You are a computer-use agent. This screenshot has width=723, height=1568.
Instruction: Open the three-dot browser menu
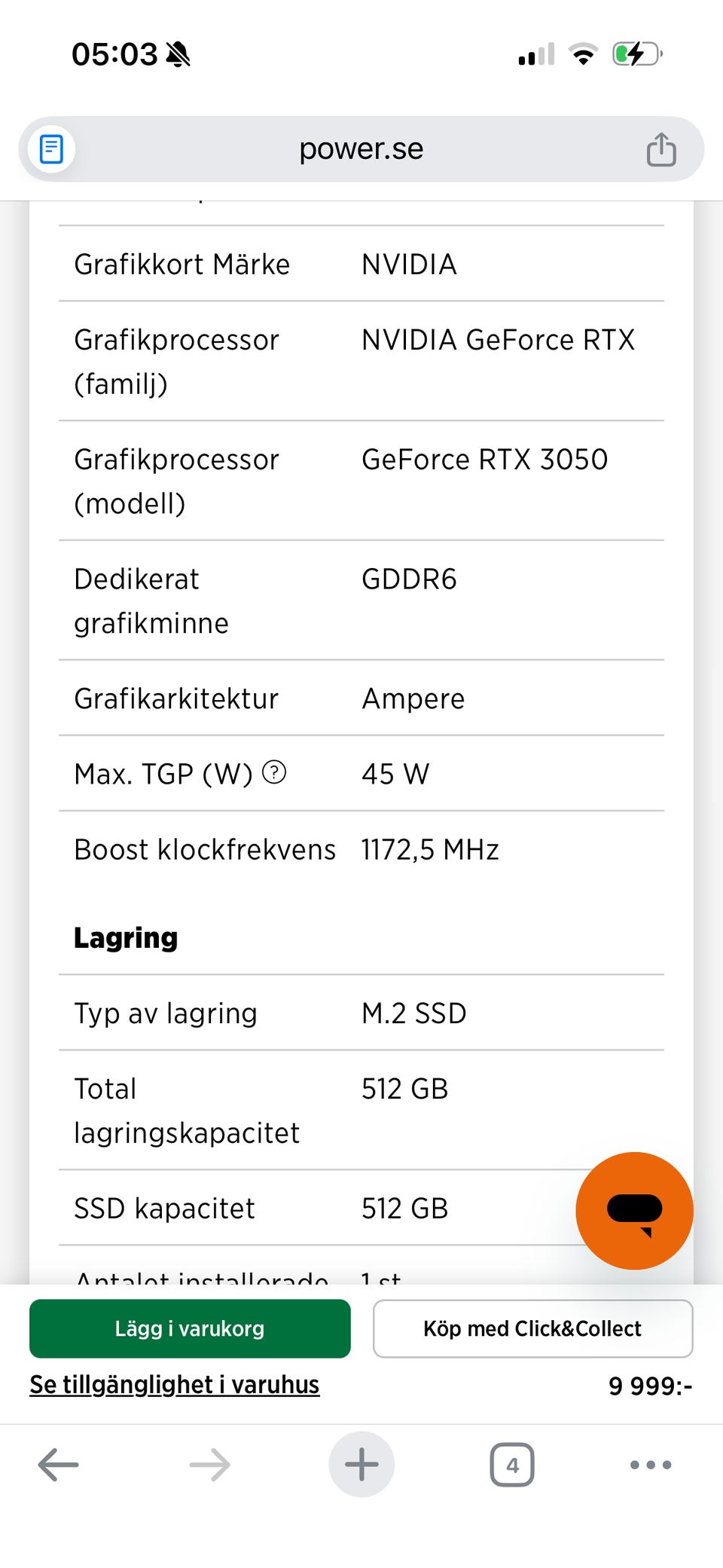(x=651, y=1465)
